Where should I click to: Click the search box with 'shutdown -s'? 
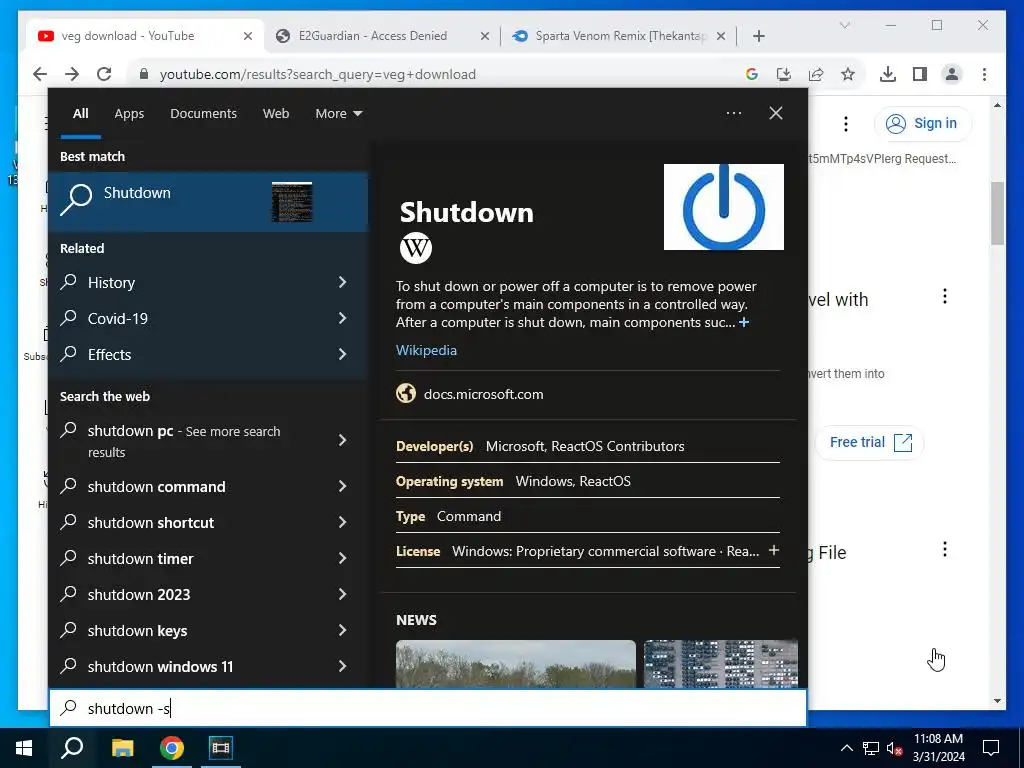pos(428,708)
